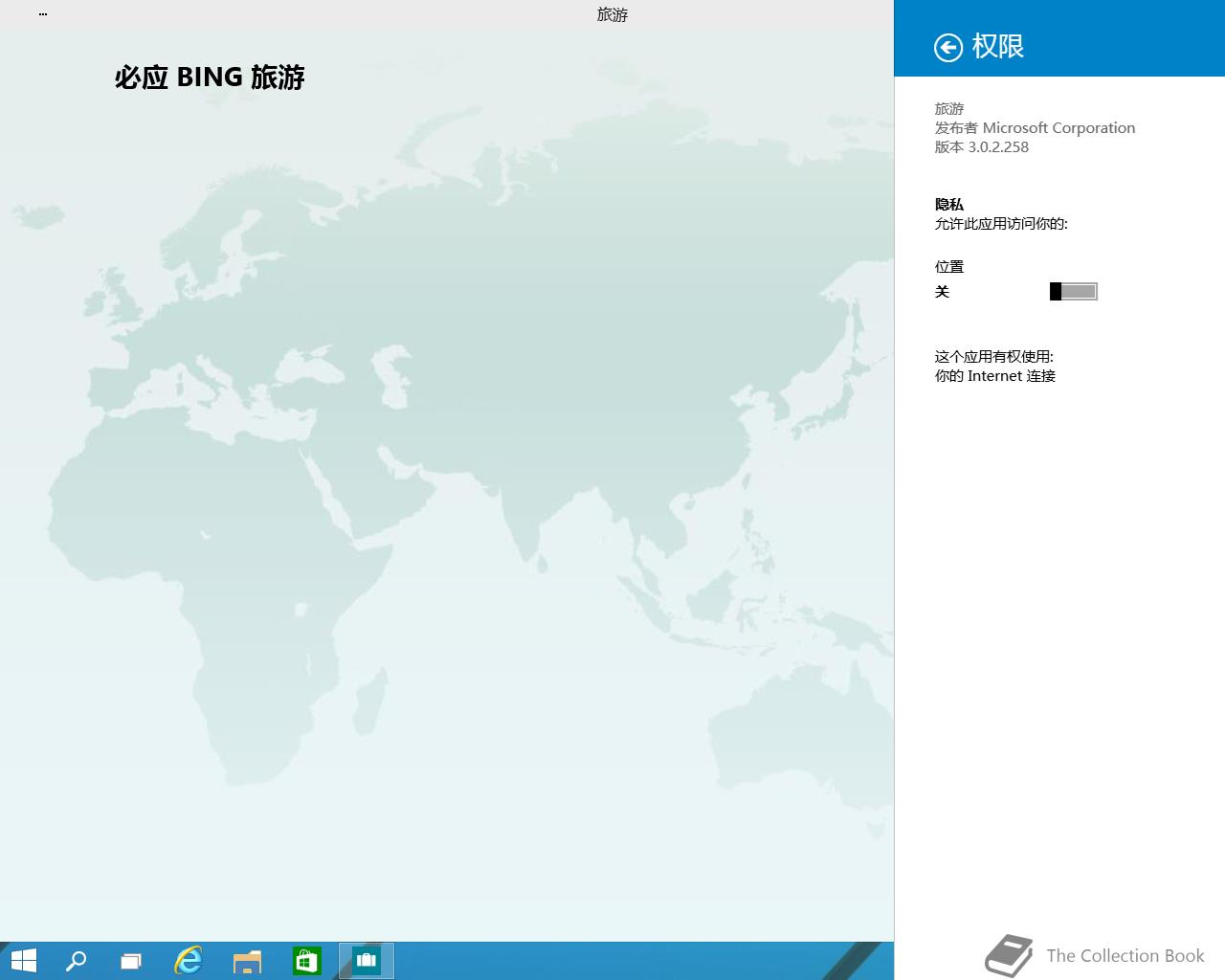This screenshot has height=980, width=1225.
Task: Click the 关 status label
Action: [942, 292]
